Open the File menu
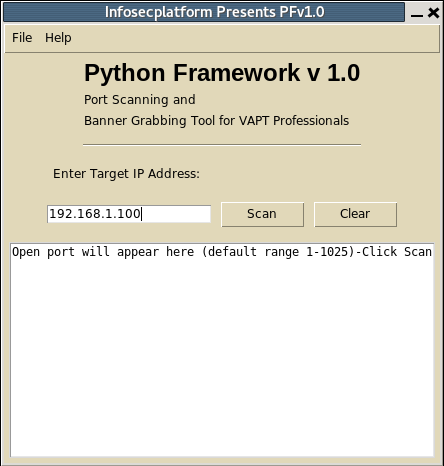Viewport: 444px width, 466px height. click(22, 38)
